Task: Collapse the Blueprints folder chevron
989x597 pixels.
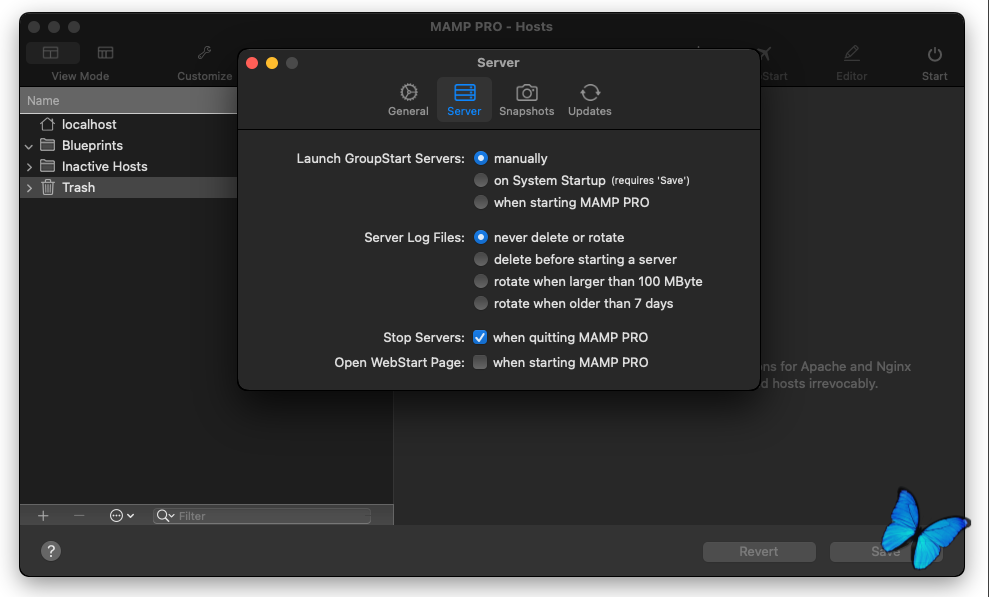Action: (x=29, y=146)
